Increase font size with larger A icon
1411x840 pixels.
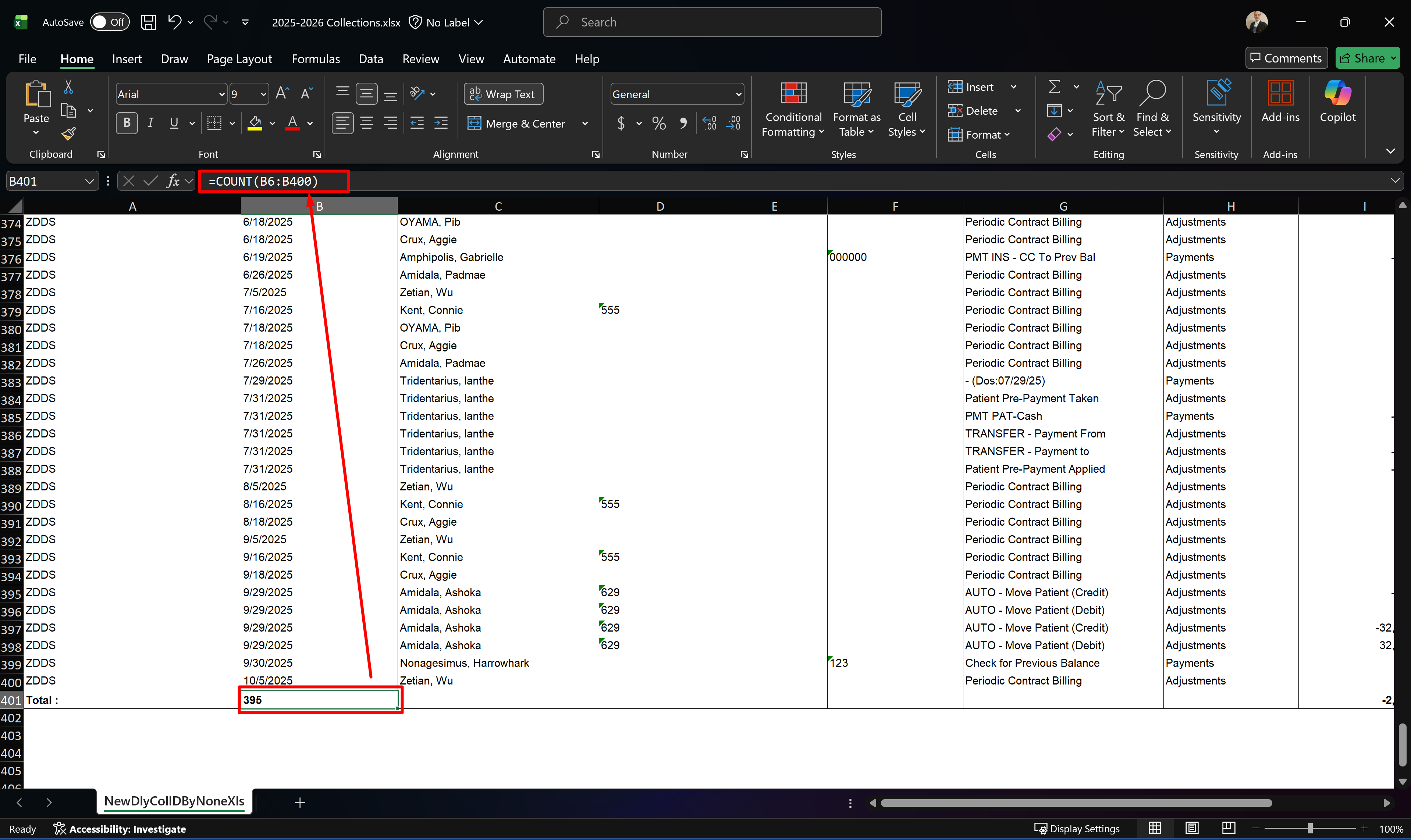282,93
